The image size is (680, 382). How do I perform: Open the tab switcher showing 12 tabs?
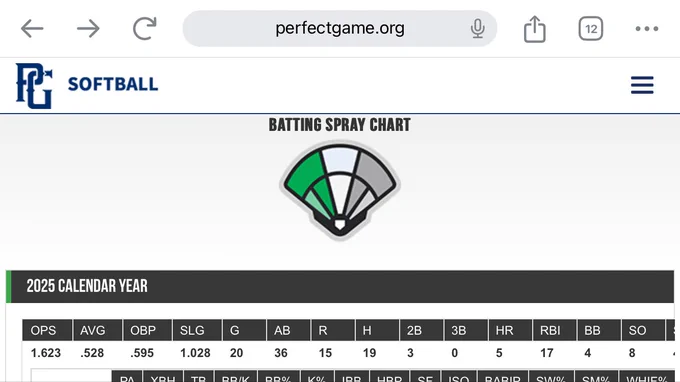(x=591, y=29)
